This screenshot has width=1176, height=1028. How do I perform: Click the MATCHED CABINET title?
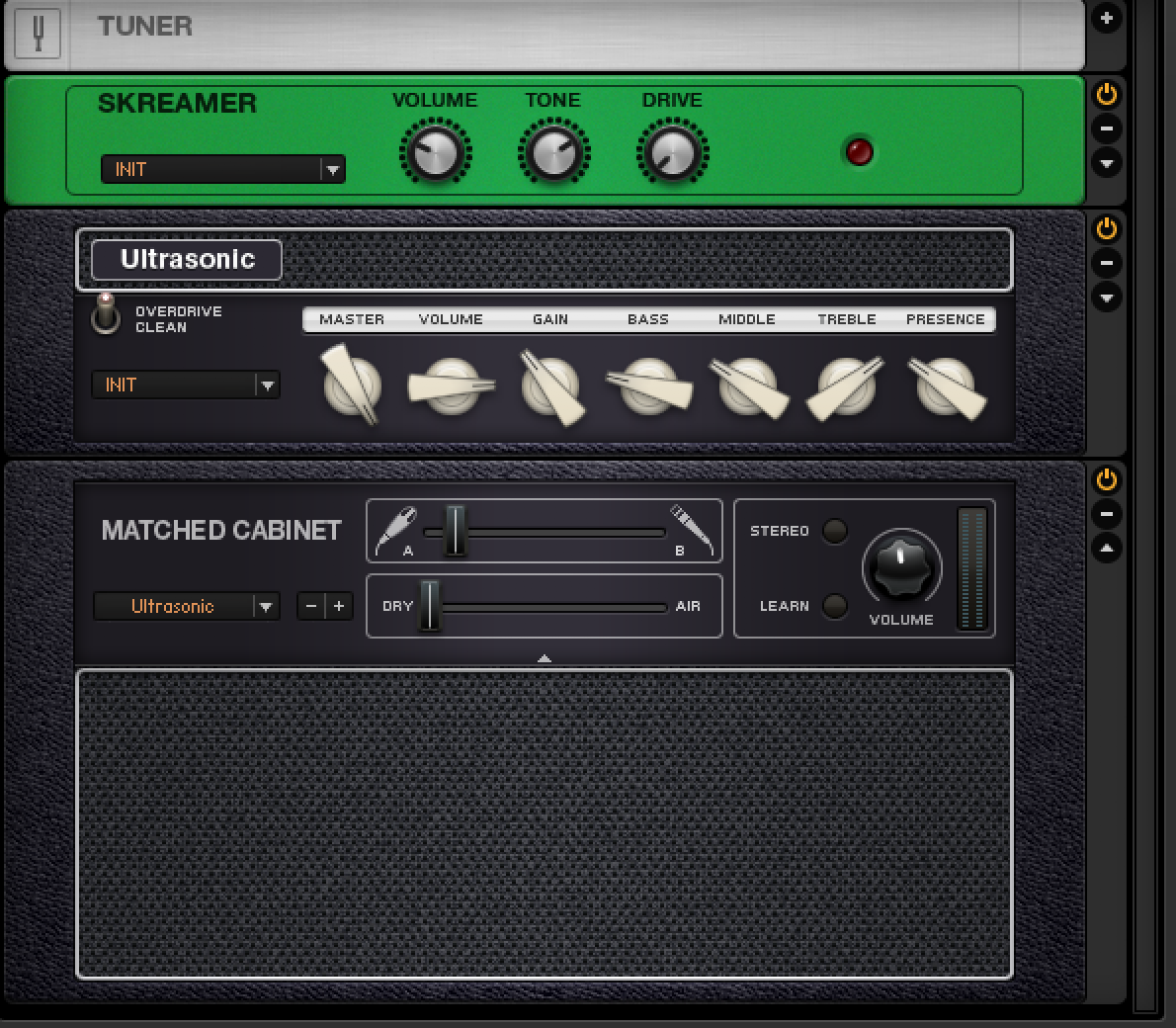click(x=221, y=531)
